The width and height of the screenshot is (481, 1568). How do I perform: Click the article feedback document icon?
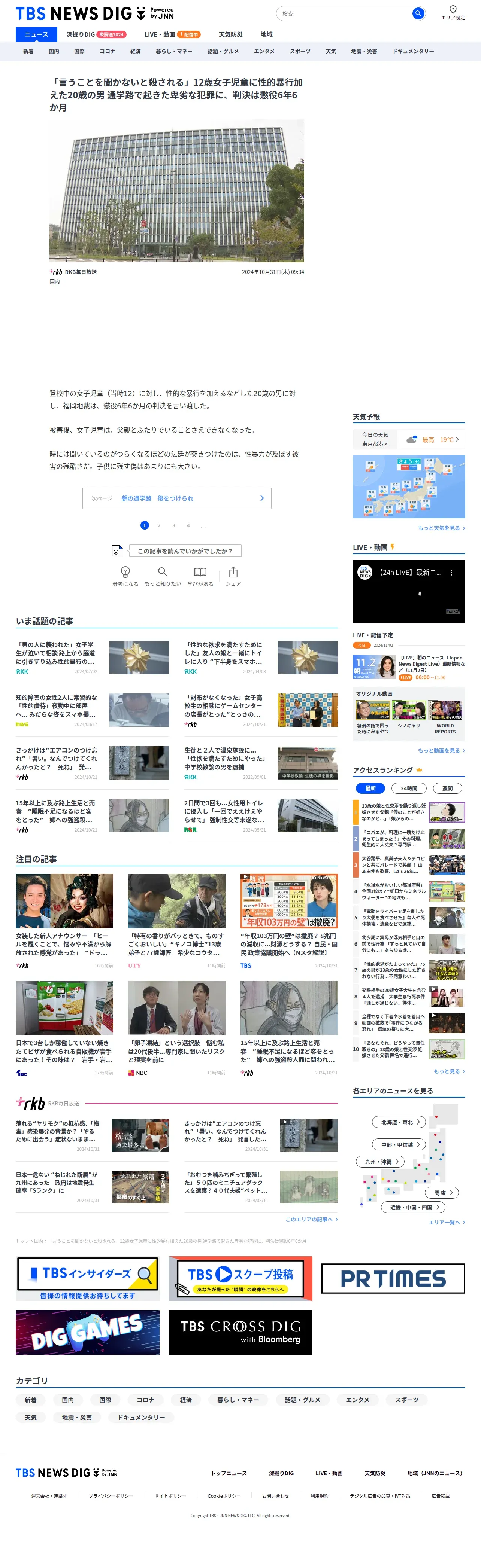(118, 551)
